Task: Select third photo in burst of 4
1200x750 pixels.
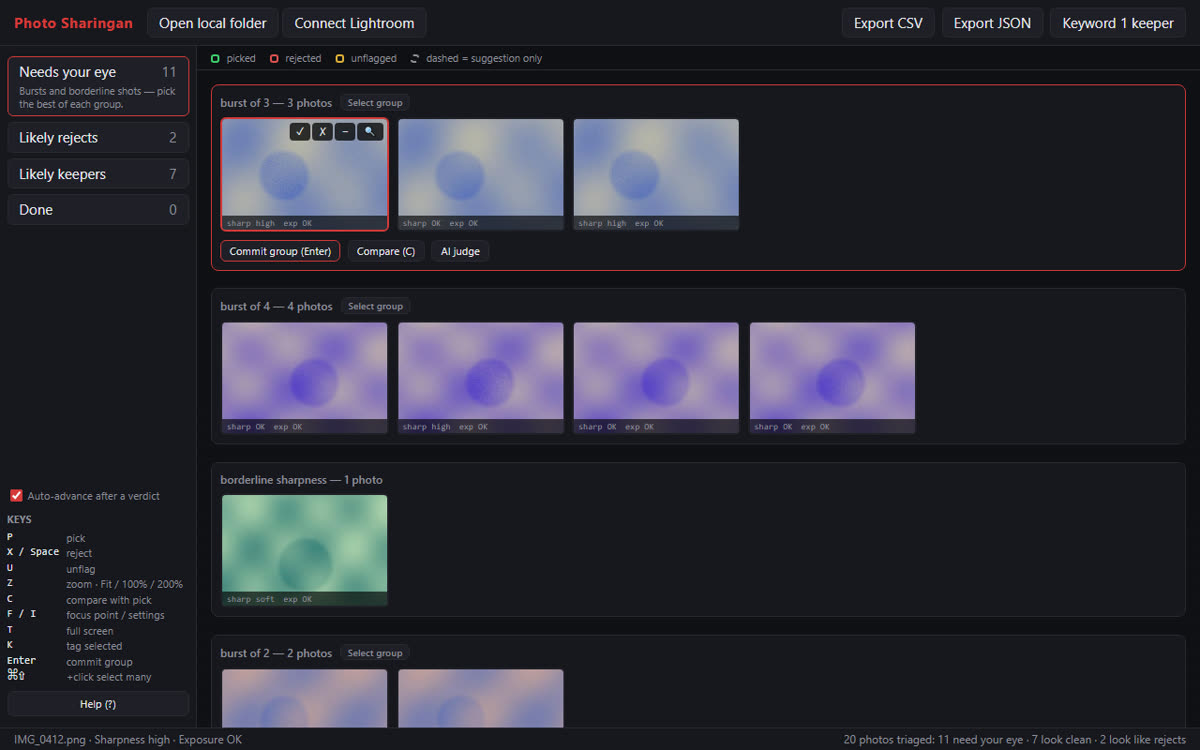Action: point(656,378)
